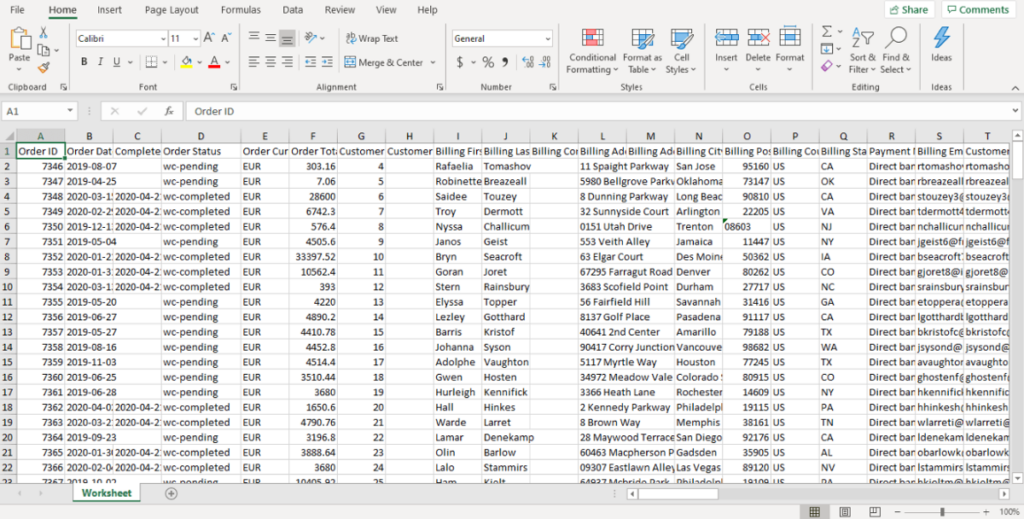Decrease indent icon
Image resolution: width=1024 pixels, height=519 pixels.
[310, 62]
